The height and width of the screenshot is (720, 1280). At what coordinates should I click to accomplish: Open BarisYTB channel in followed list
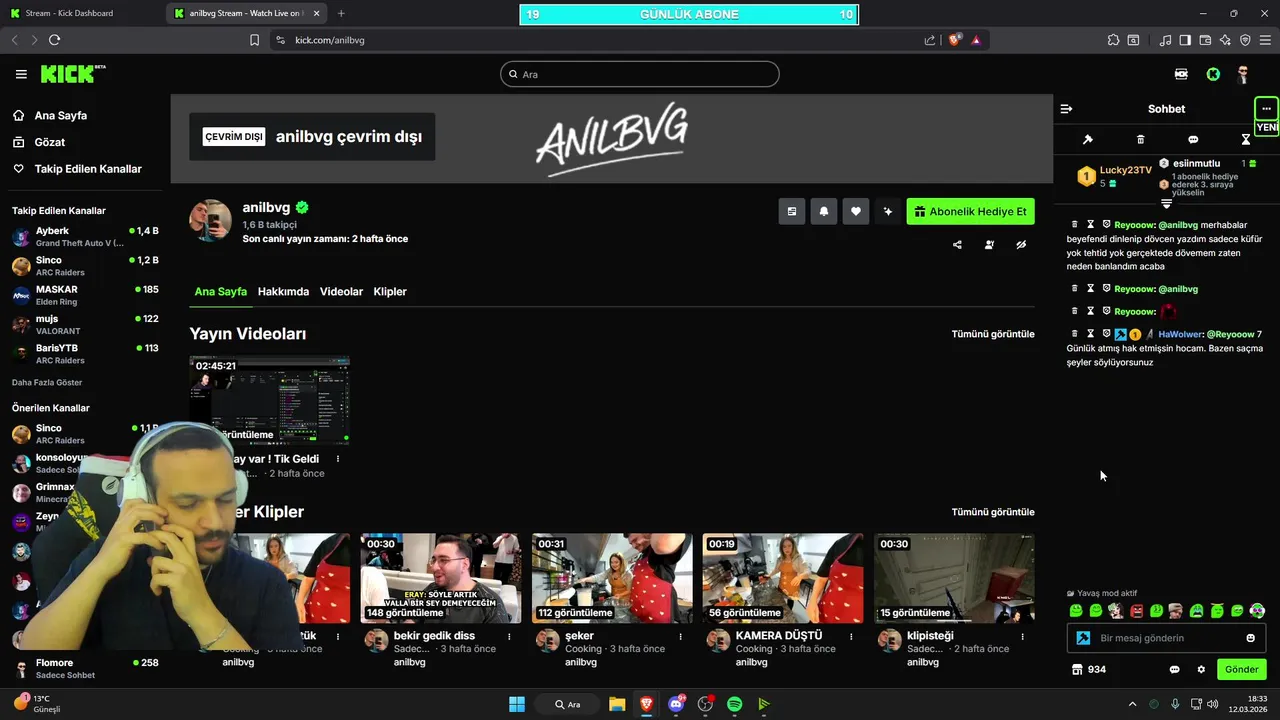pyautogui.click(x=85, y=354)
